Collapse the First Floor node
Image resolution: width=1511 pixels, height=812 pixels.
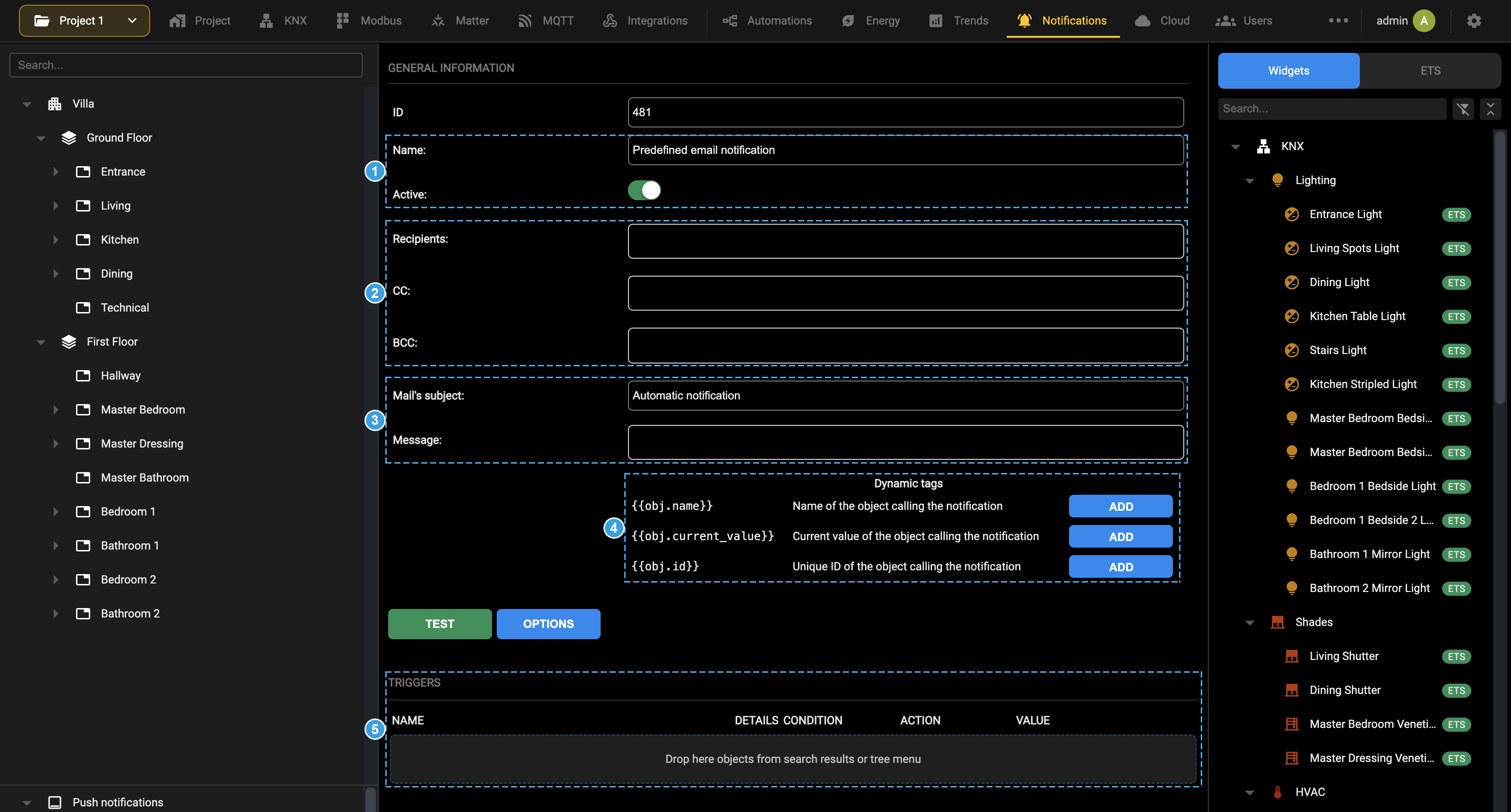click(41, 342)
